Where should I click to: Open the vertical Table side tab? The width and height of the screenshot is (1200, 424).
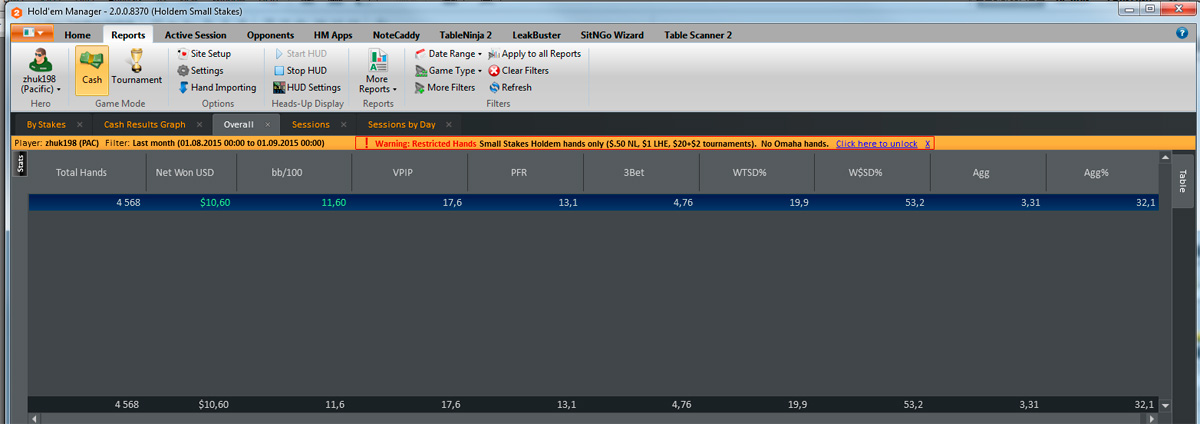click(1182, 180)
